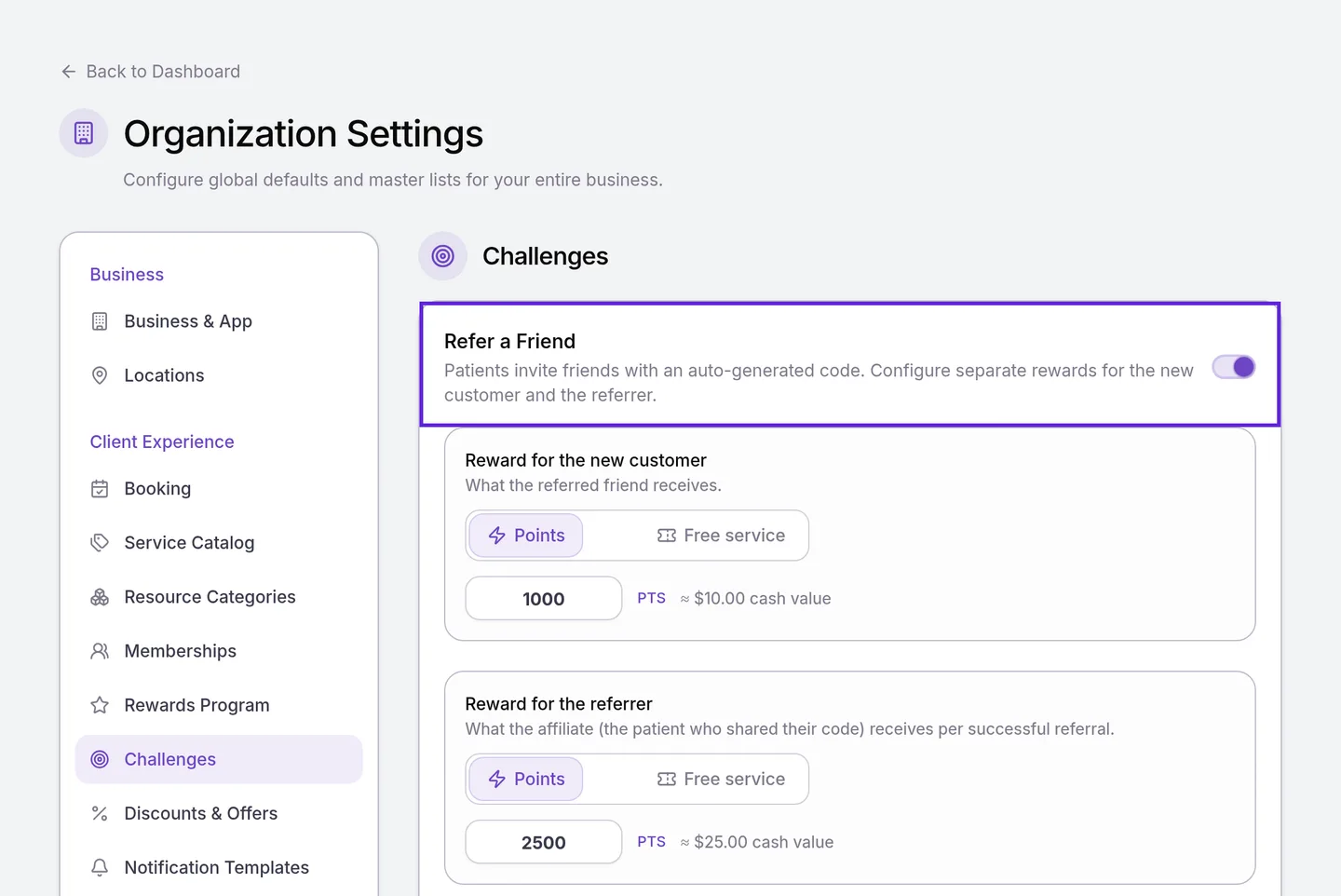Click the ticket icon in referrer Free service

667,779
